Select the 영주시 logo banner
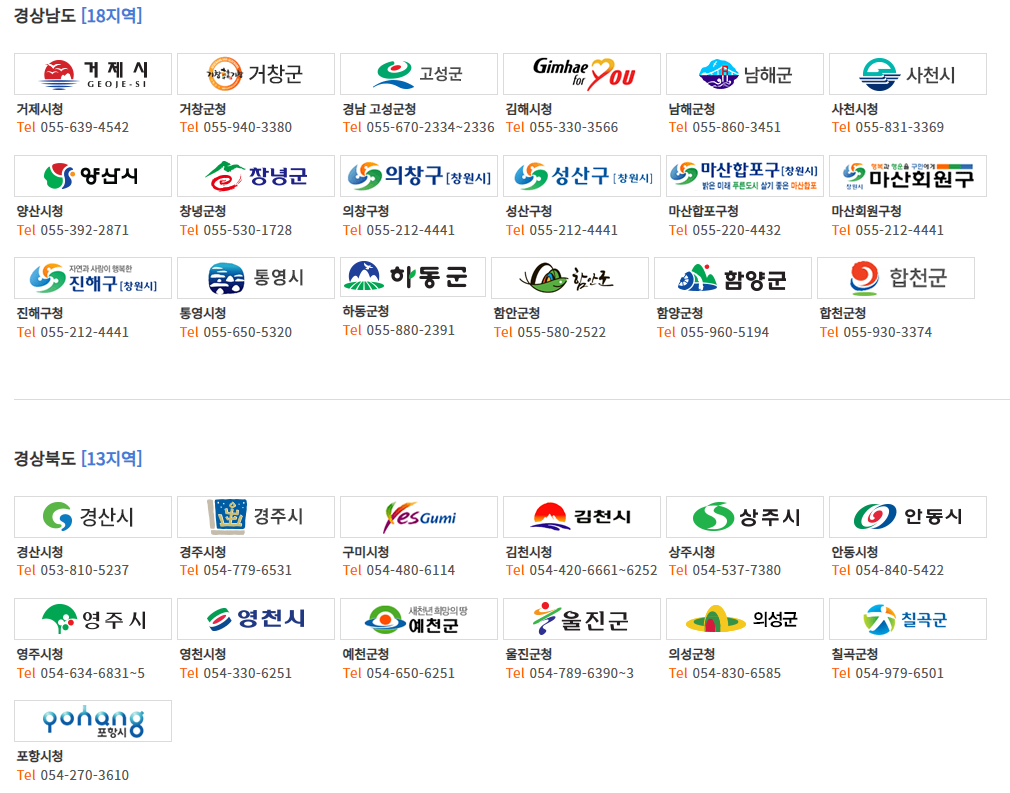Screen dimensions: 1010x793 [93, 619]
